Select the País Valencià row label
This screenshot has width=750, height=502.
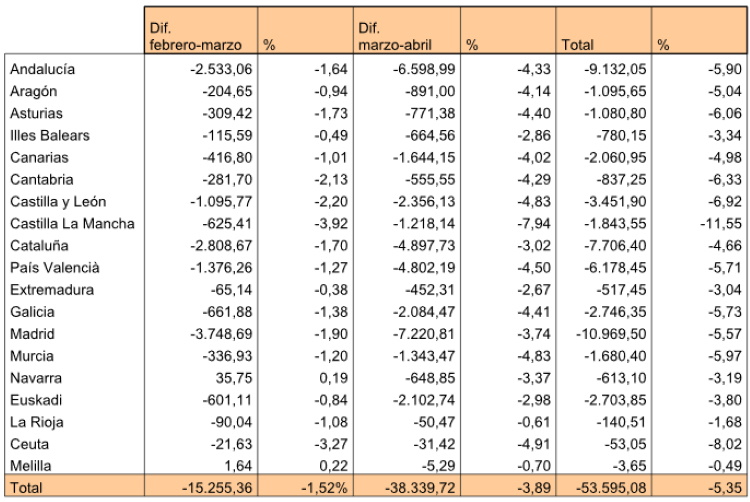[55, 268]
